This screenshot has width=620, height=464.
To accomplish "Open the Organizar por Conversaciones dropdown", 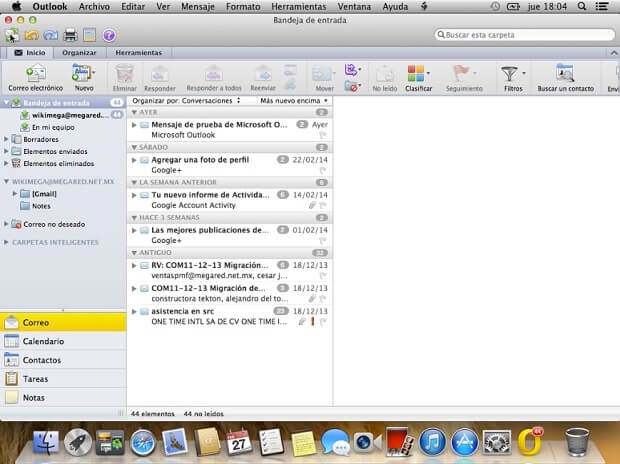I will tap(186, 101).
